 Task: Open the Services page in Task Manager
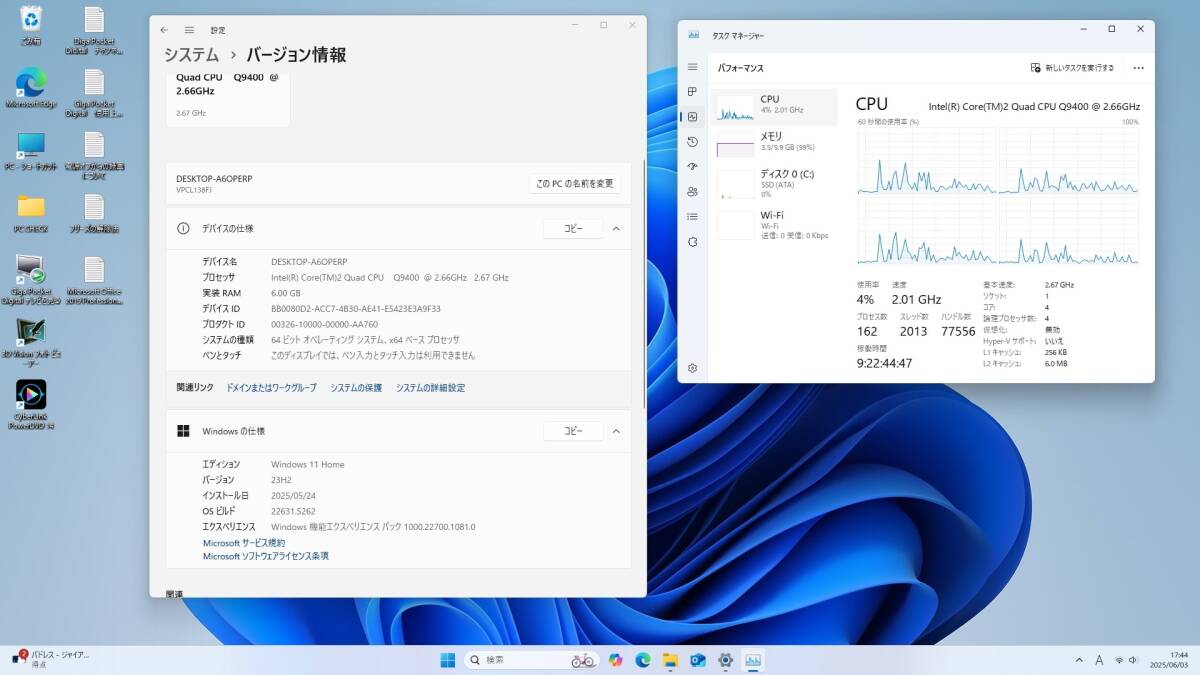coord(692,242)
